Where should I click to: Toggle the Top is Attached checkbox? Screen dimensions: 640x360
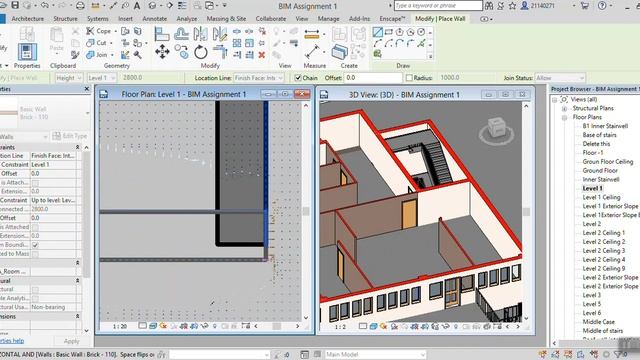pyautogui.click(x=35, y=227)
